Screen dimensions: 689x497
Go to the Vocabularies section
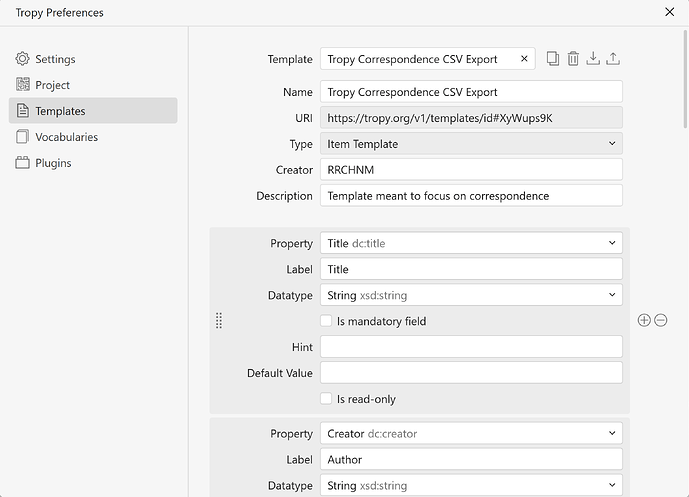click(x=93, y=137)
